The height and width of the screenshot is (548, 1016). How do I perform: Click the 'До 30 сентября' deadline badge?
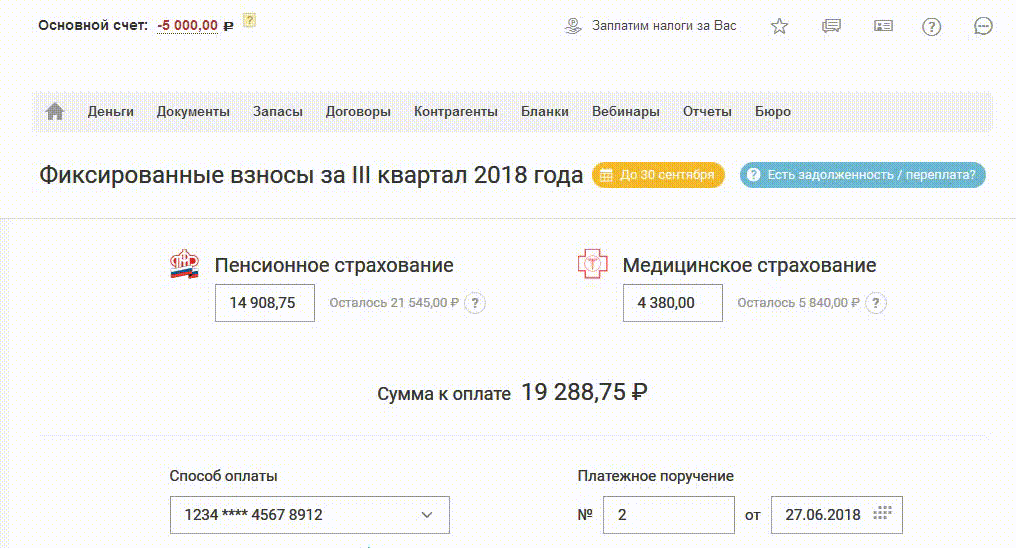pyautogui.click(x=658, y=175)
